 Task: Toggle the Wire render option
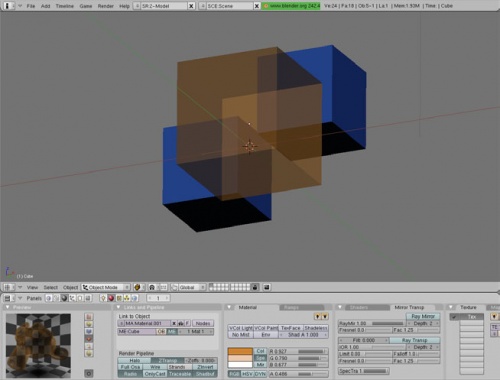[x=155, y=367]
